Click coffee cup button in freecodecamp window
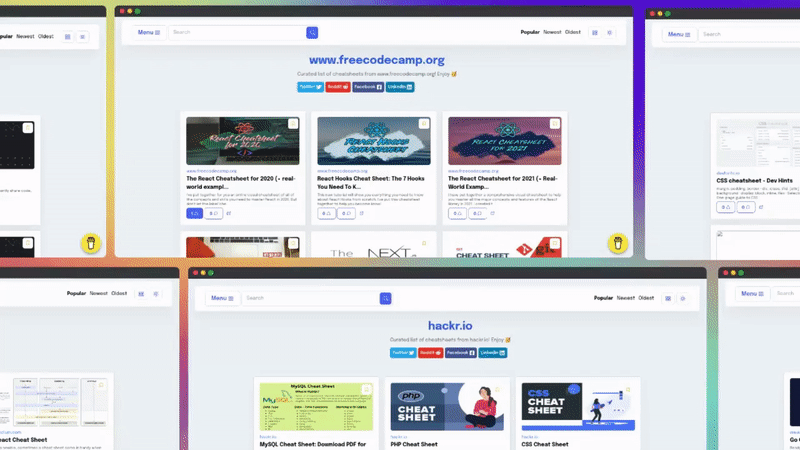The height and width of the screenshot is (450, 800). pos(617,243)
